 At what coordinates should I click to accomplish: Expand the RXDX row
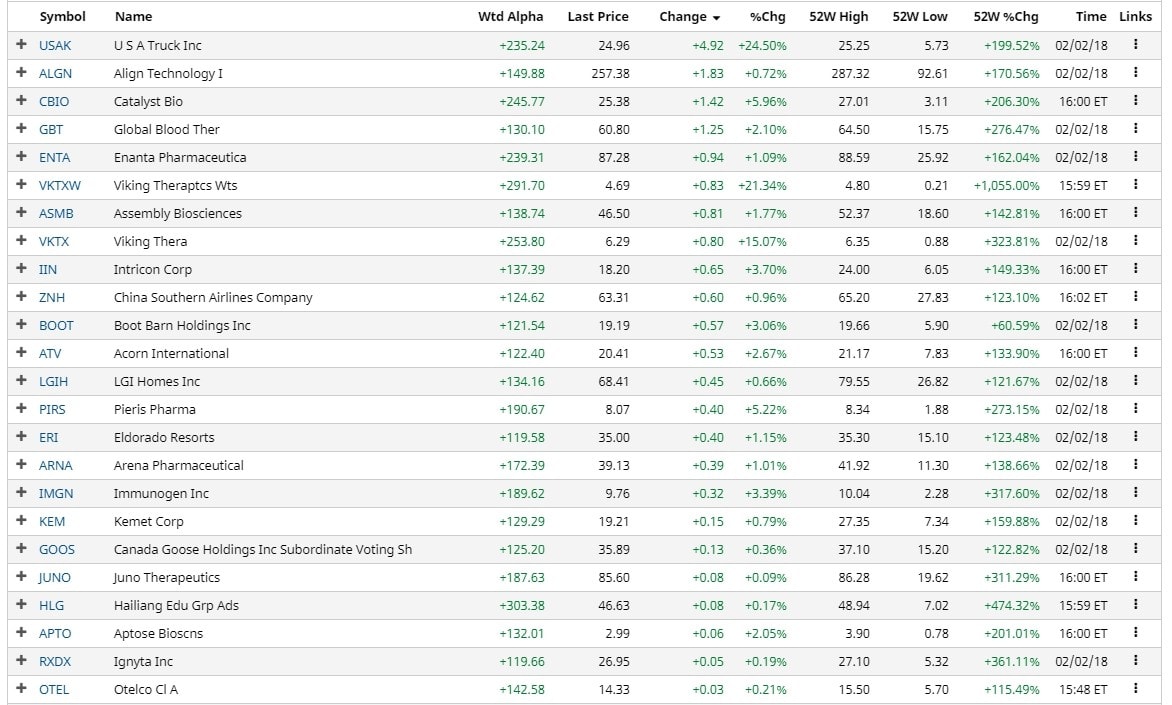click(21, 661)
